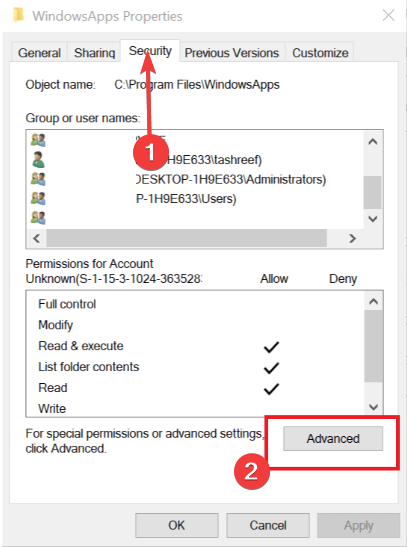The width and height of the screenshot is (407, 547).
Task: Select the Users group entry
Action: [195, 199]
